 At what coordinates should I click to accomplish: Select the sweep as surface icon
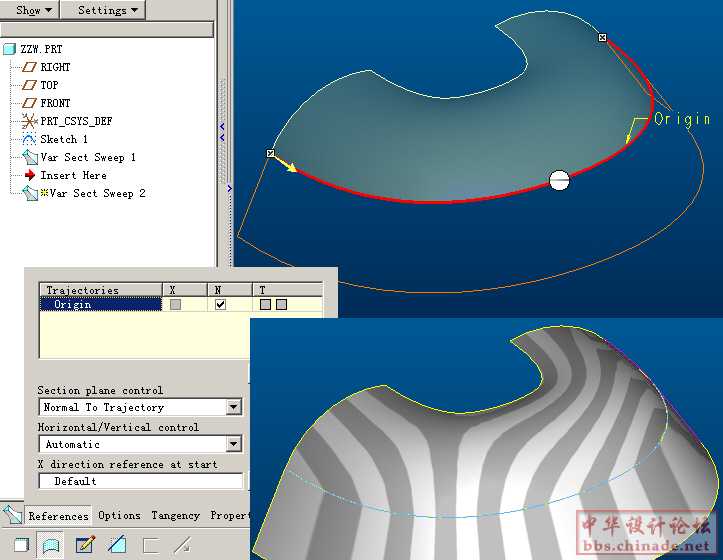click(49, 545)
